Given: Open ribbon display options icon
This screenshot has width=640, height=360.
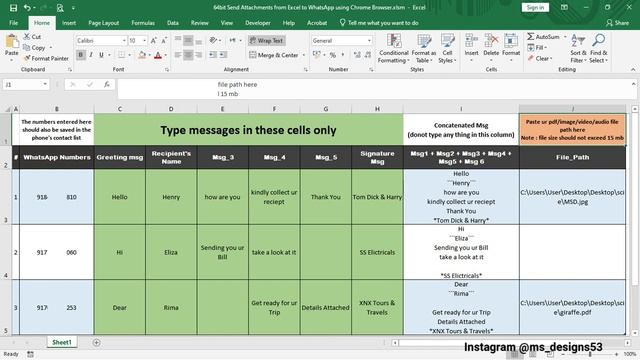Looking at the screenshot, I should [564, 7].
